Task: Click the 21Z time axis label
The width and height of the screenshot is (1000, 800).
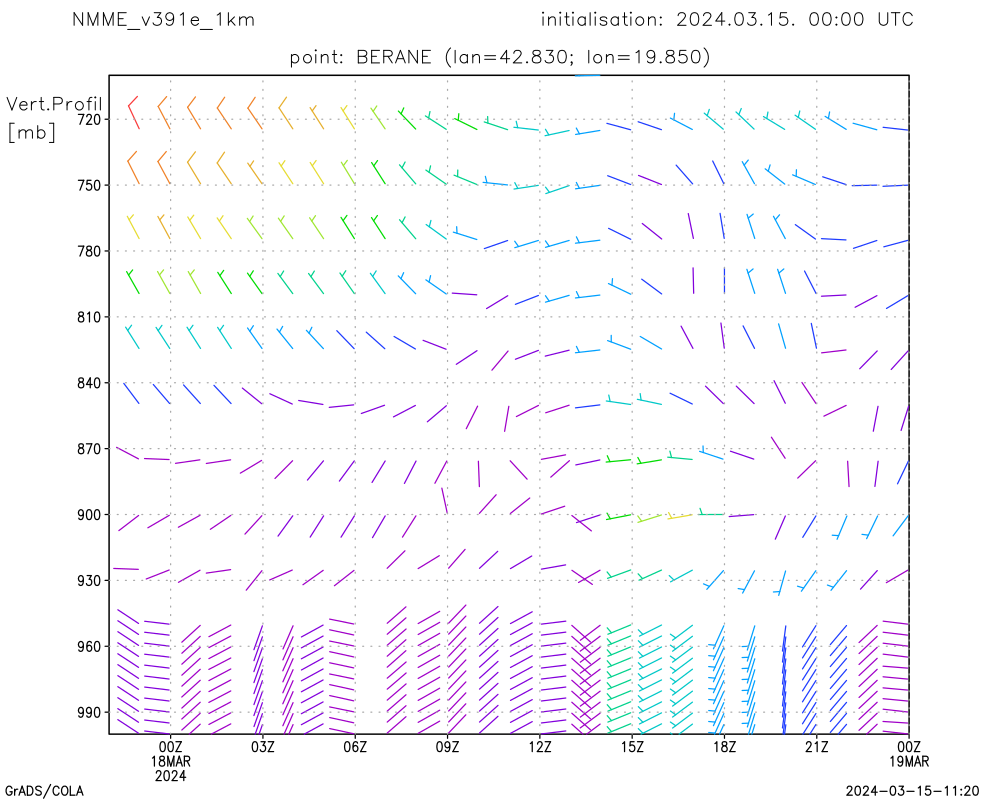Action: (x=816, y=747)
